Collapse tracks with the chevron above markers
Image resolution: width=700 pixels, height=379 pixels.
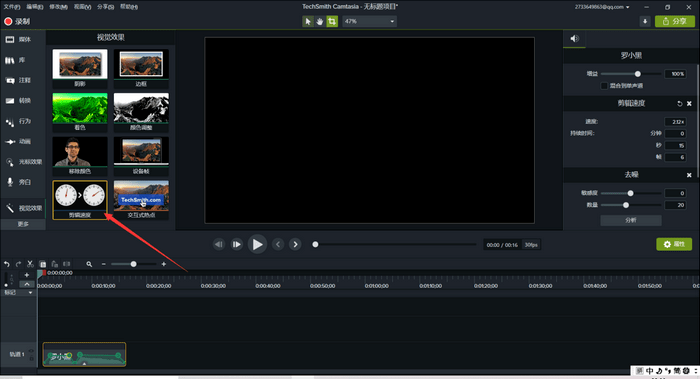27,284
